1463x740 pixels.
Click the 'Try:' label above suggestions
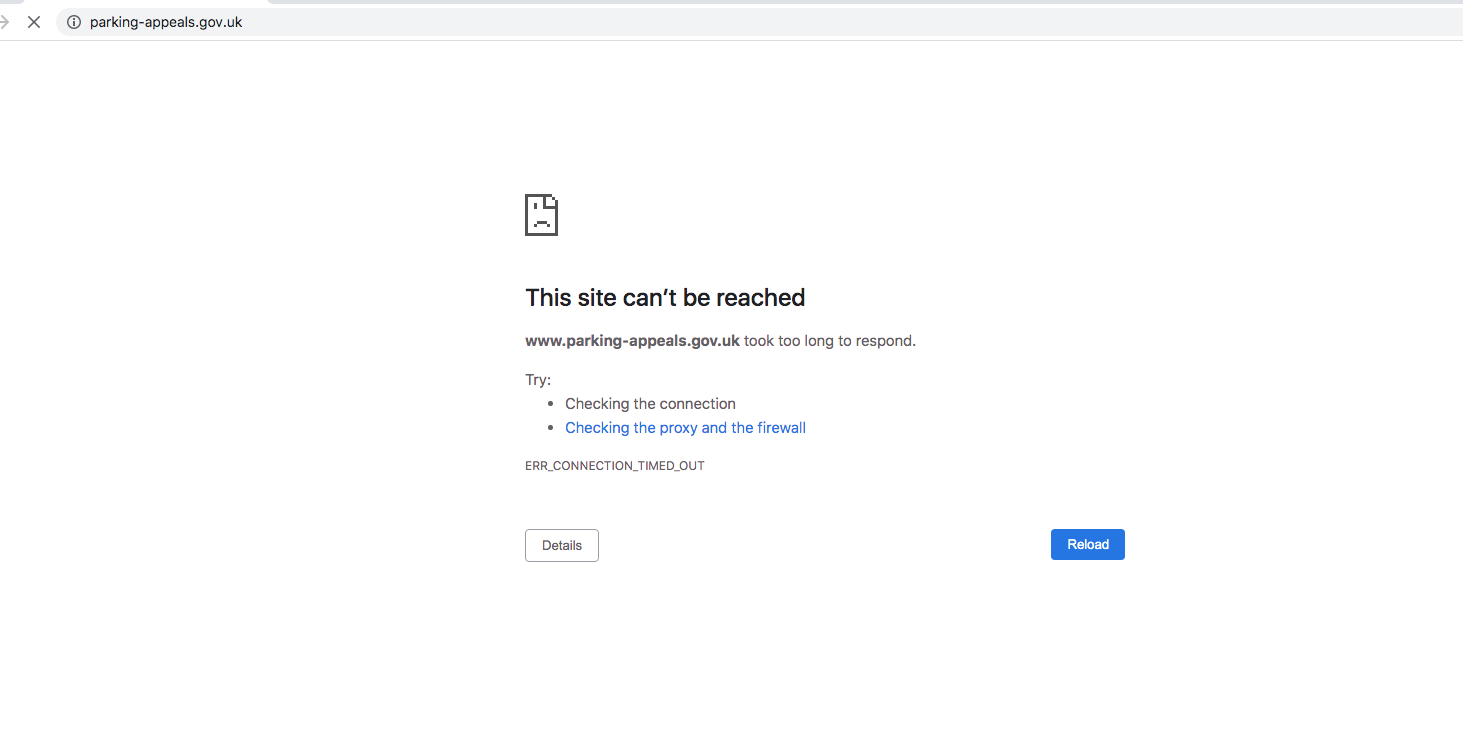pyautogui.click(x=538, y=380)
